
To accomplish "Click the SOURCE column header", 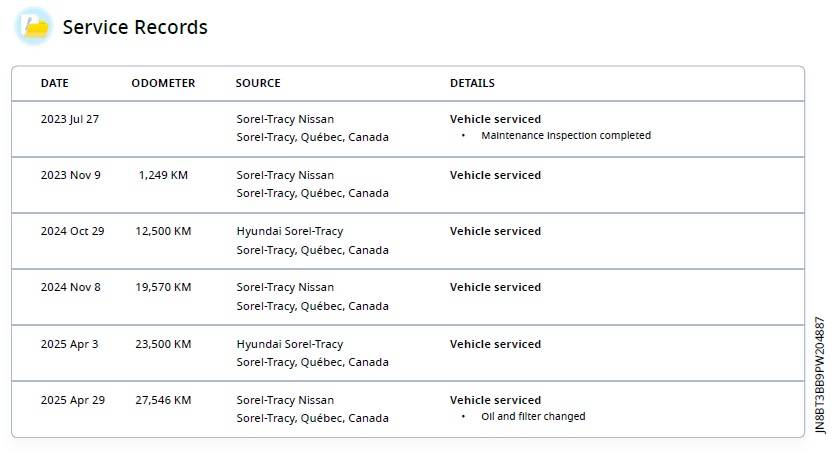I will coord(258,83).
